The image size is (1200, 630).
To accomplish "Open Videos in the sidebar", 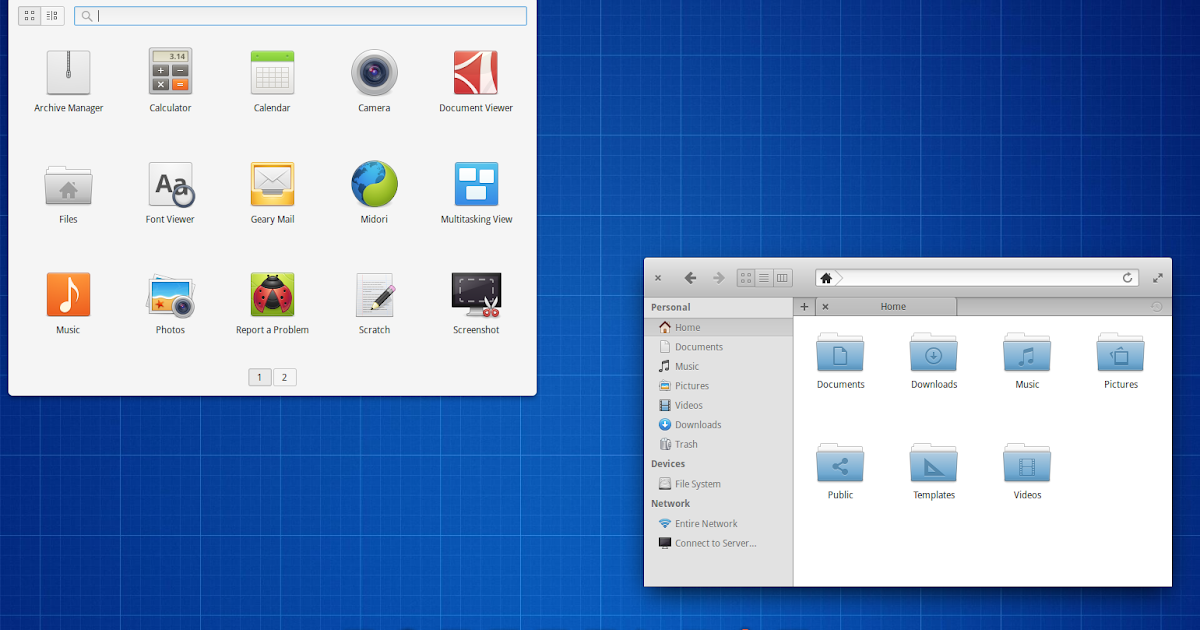I will [718, 405].
